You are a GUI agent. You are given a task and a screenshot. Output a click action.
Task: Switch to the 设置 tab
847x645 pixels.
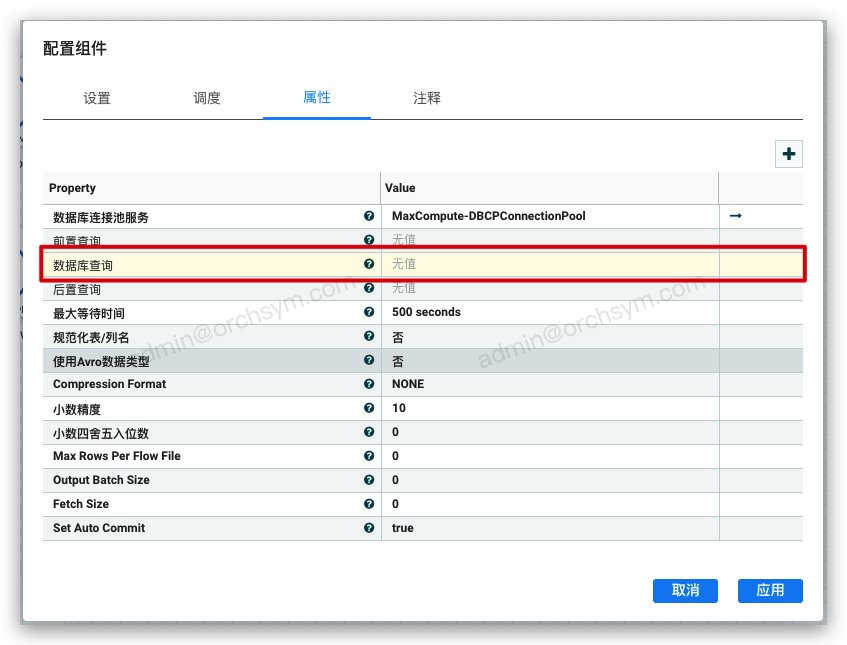point(97,98)
